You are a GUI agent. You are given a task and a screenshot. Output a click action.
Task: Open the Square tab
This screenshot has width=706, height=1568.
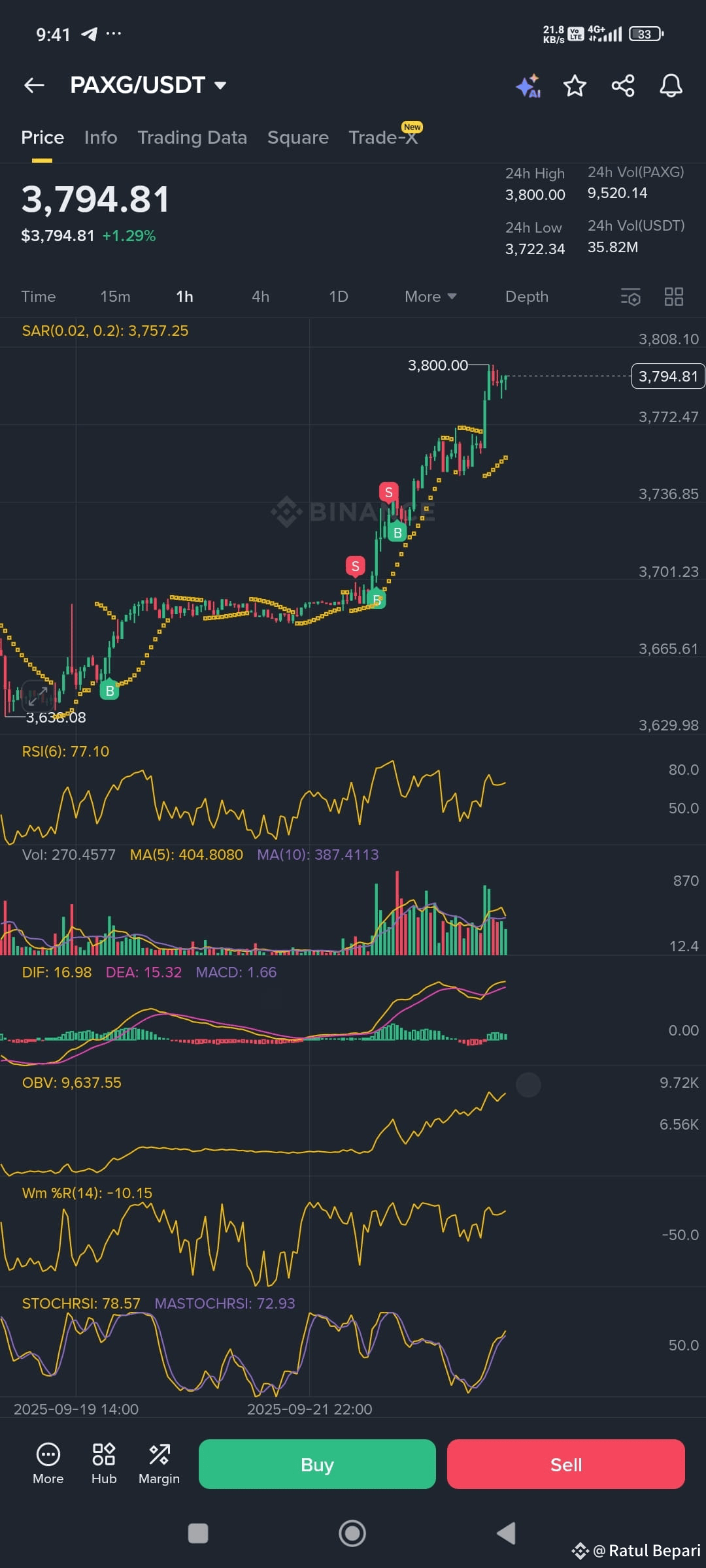(298, 137)
